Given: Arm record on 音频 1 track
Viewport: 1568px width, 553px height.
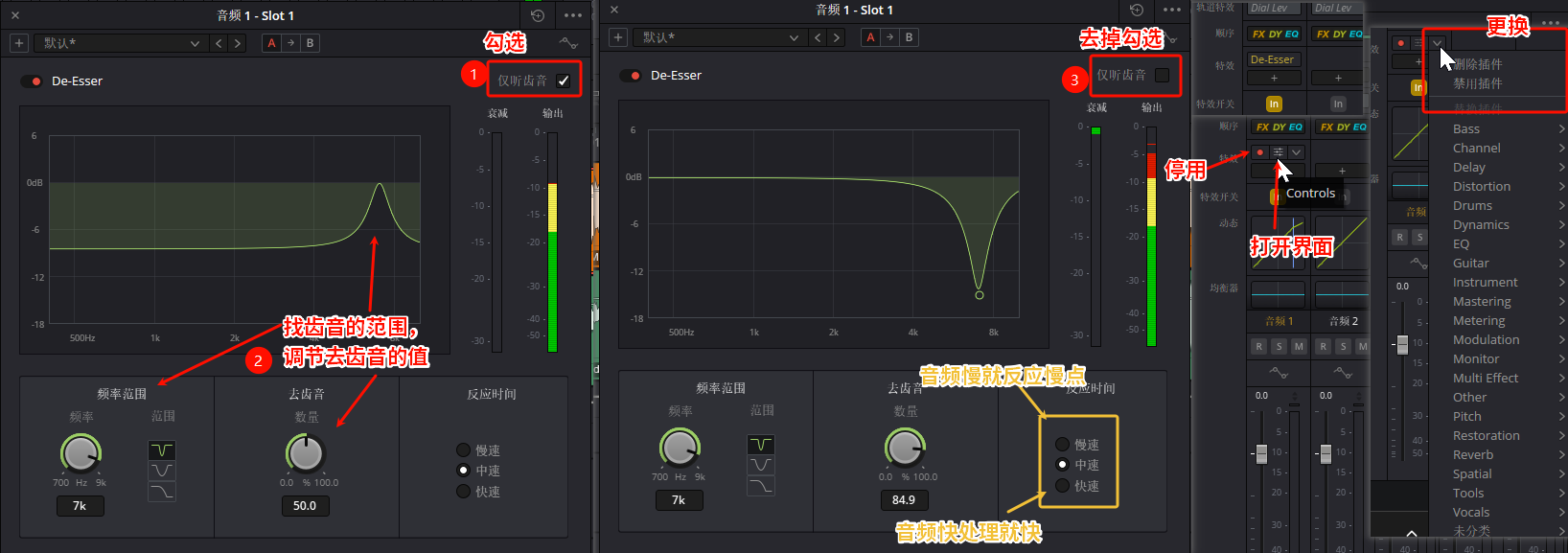Looking at the screenshot, I should click(x=1259, y=346).
